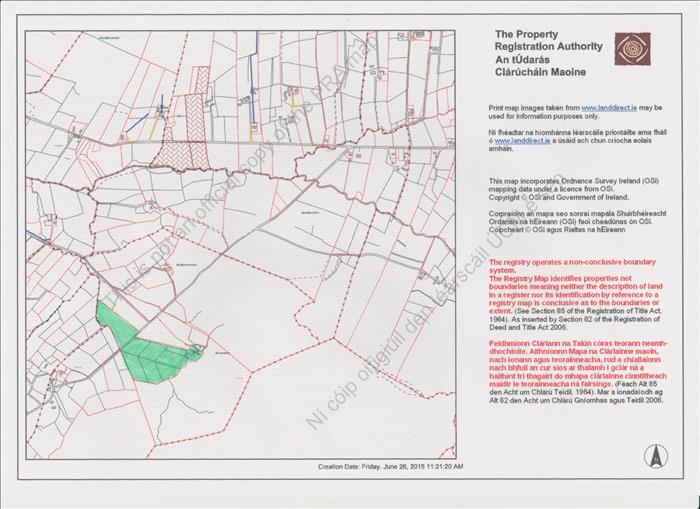This screenshot has height=509, width=700.
Task: Click the 'Creation Date: Friday, June 26, 2015' text
Action: point(391,467)
